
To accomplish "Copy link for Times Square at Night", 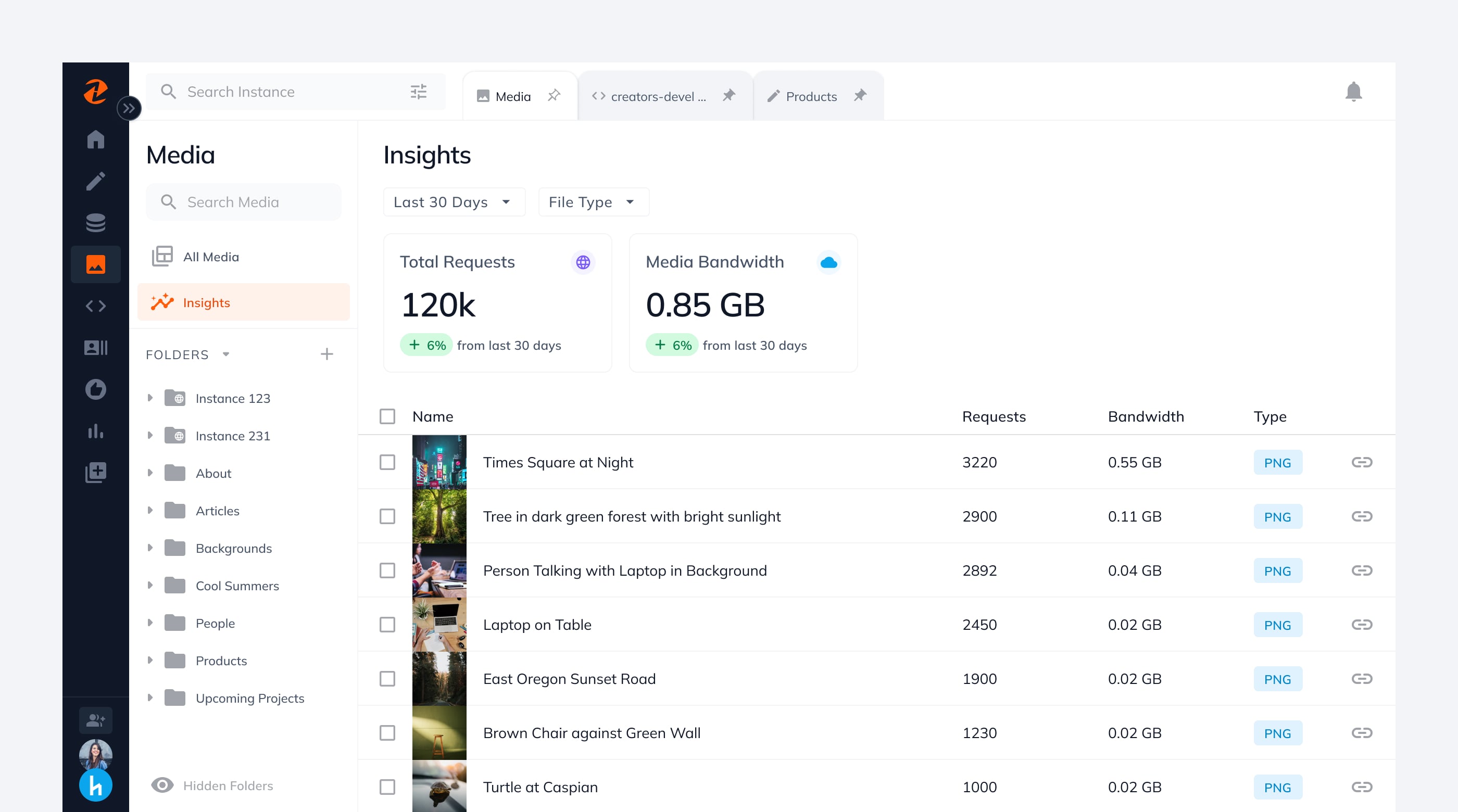I will (1362, 462).
